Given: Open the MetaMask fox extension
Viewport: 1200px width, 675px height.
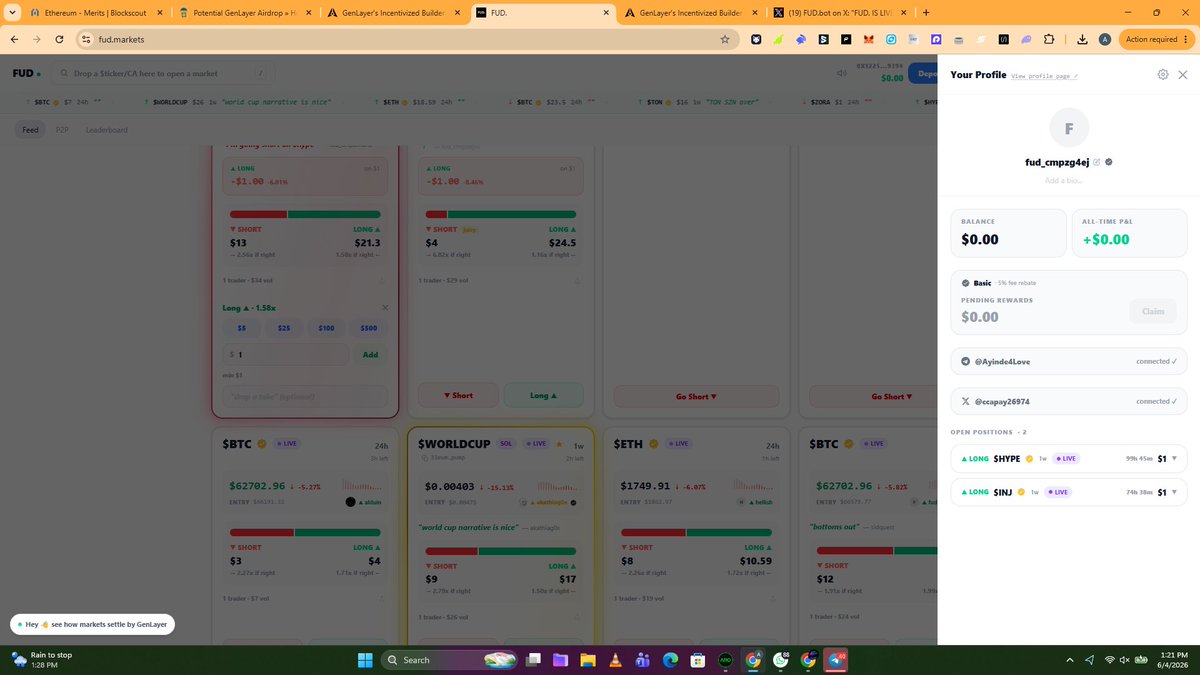Looking at the screenshot, I should [x=868, y=39].
